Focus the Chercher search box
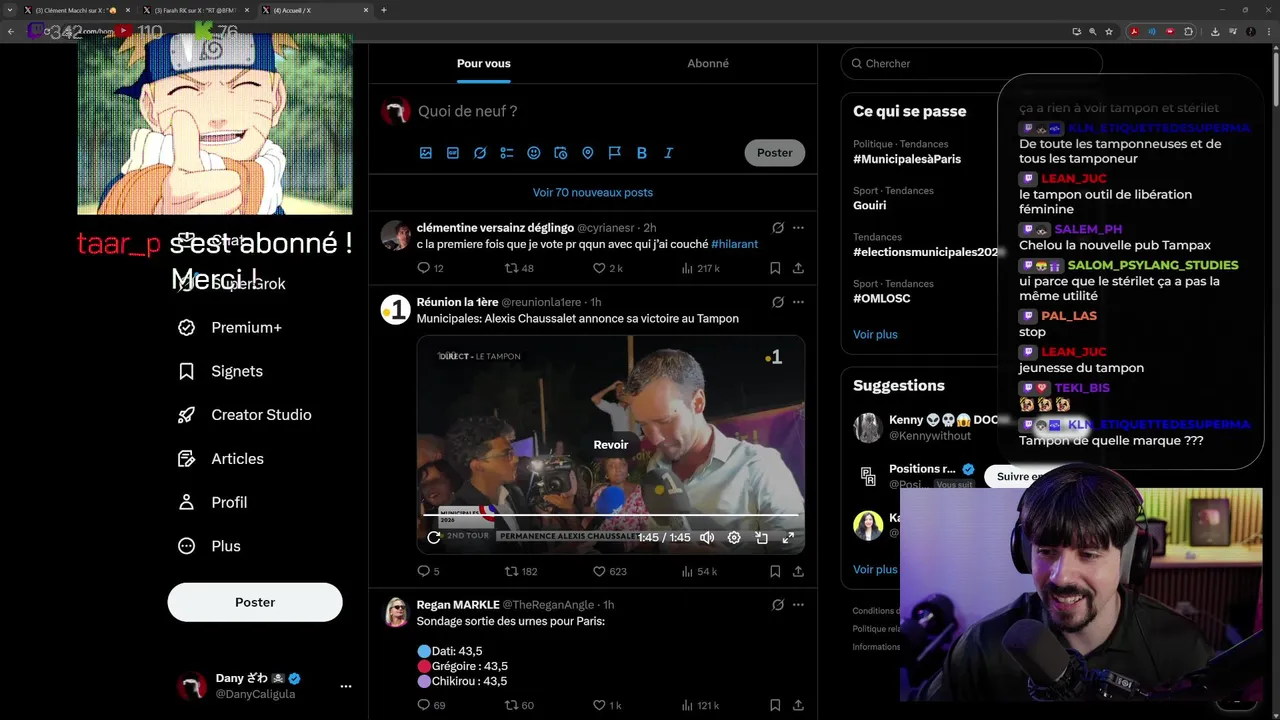Image resolution: width=1280 pixels, height=720 pixels. click(x=970, y=63)
